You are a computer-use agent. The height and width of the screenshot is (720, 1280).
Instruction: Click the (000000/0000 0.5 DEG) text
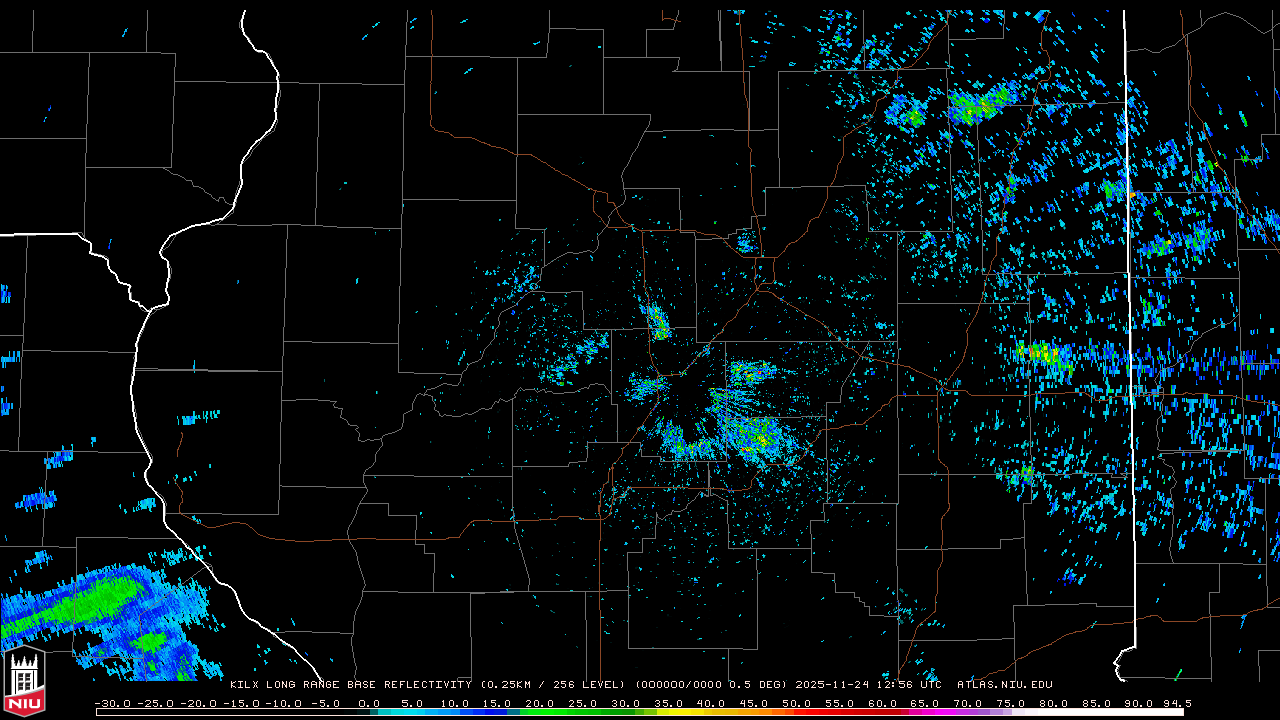coord(711,685)
